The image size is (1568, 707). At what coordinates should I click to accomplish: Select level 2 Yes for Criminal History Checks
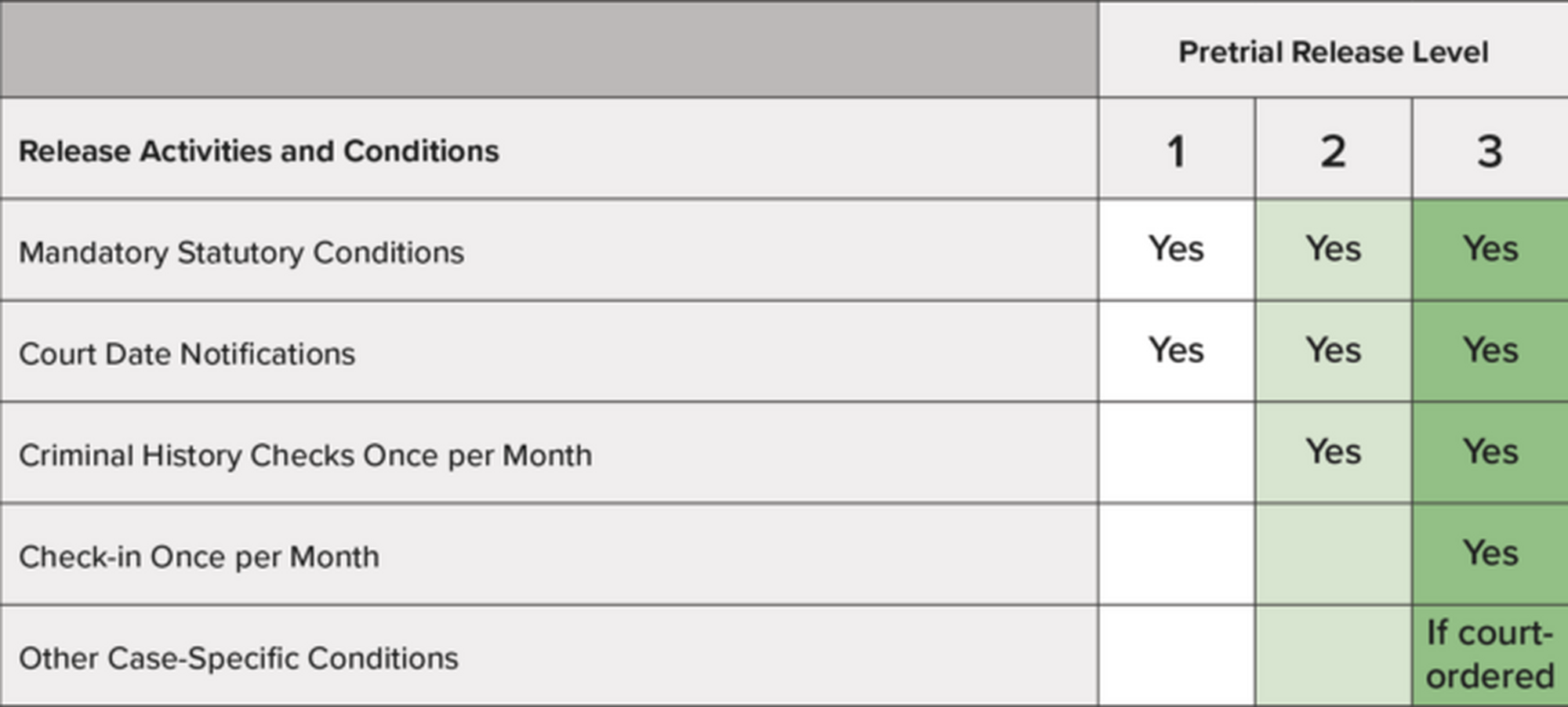pyautogui.click(x=1333, y=451)
